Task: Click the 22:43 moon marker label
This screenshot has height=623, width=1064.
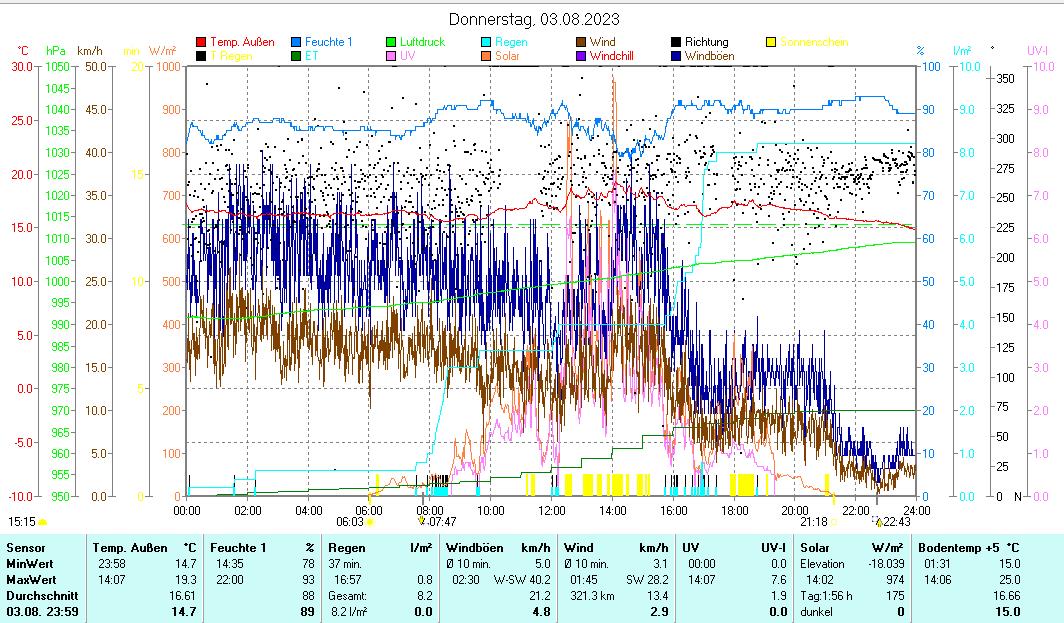Action: 896,521
